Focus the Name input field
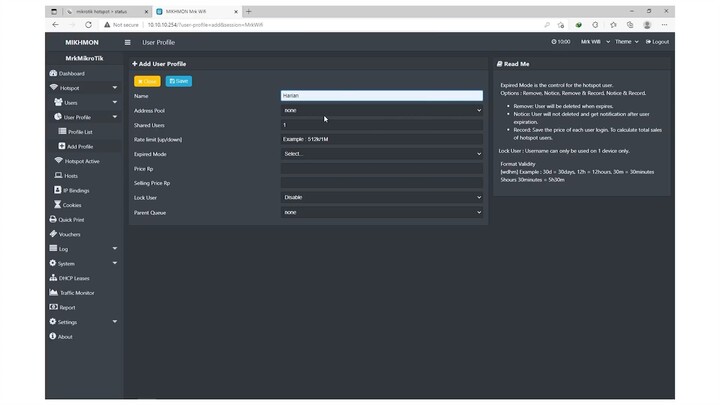The height and width of the screenshot is (405, 720). click(382, 96)
